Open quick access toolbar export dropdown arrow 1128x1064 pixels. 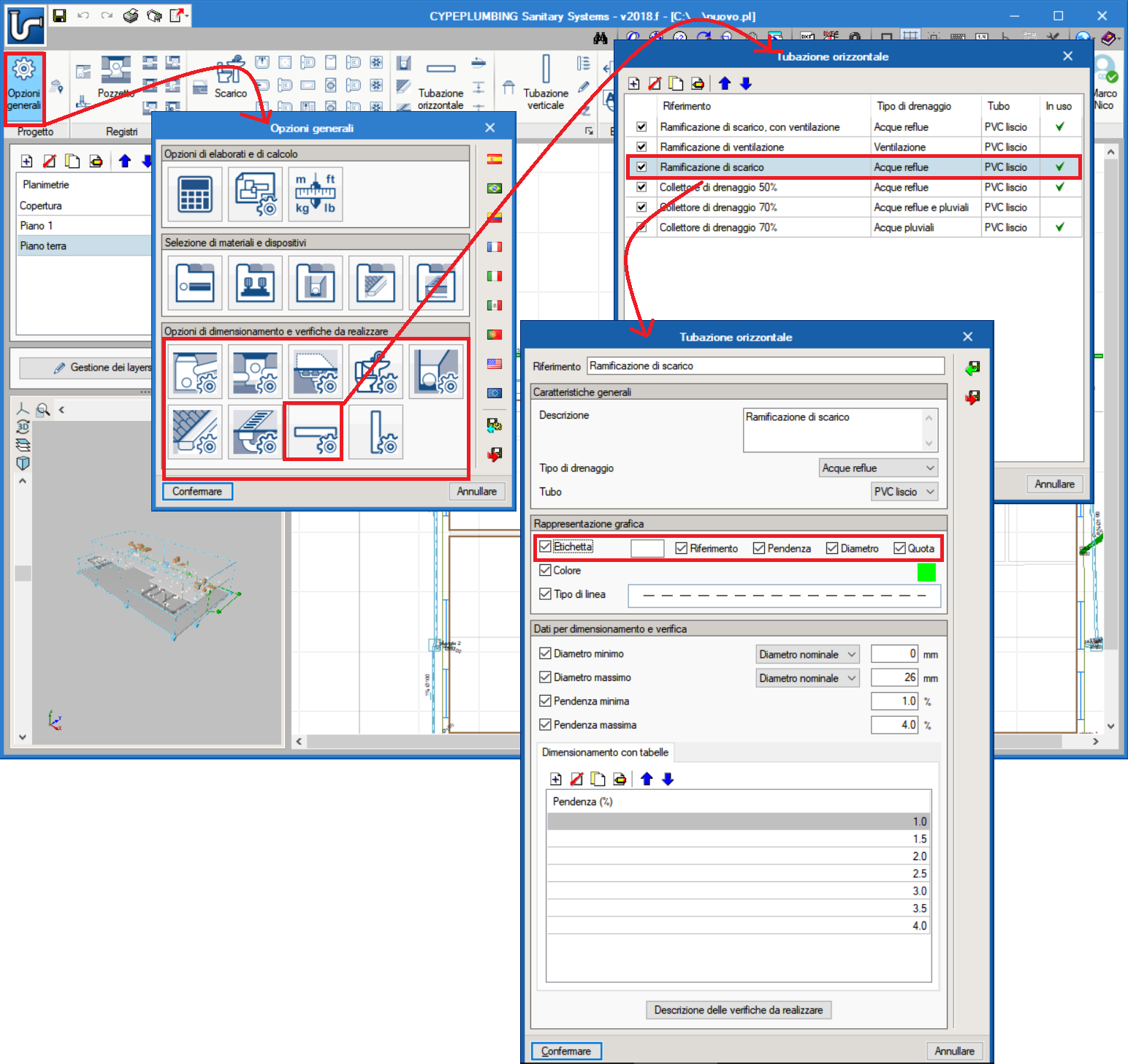coord(187,15)
